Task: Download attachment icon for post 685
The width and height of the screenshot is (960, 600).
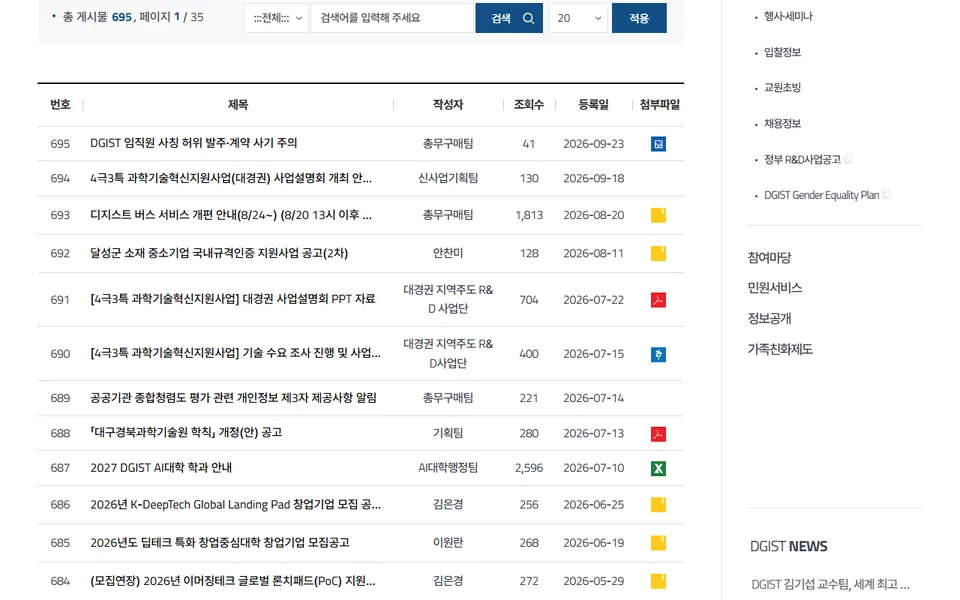Action: pos(658,543)
